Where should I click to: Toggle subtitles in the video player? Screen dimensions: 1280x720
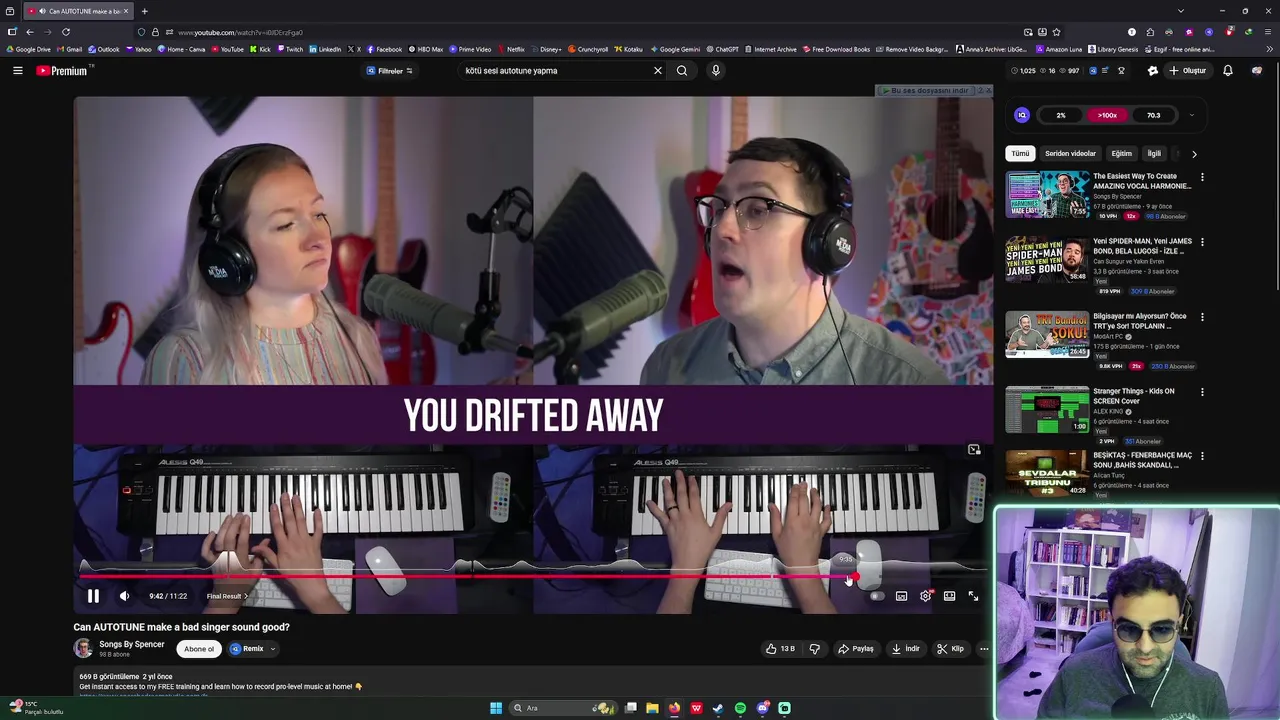point(901,596)
